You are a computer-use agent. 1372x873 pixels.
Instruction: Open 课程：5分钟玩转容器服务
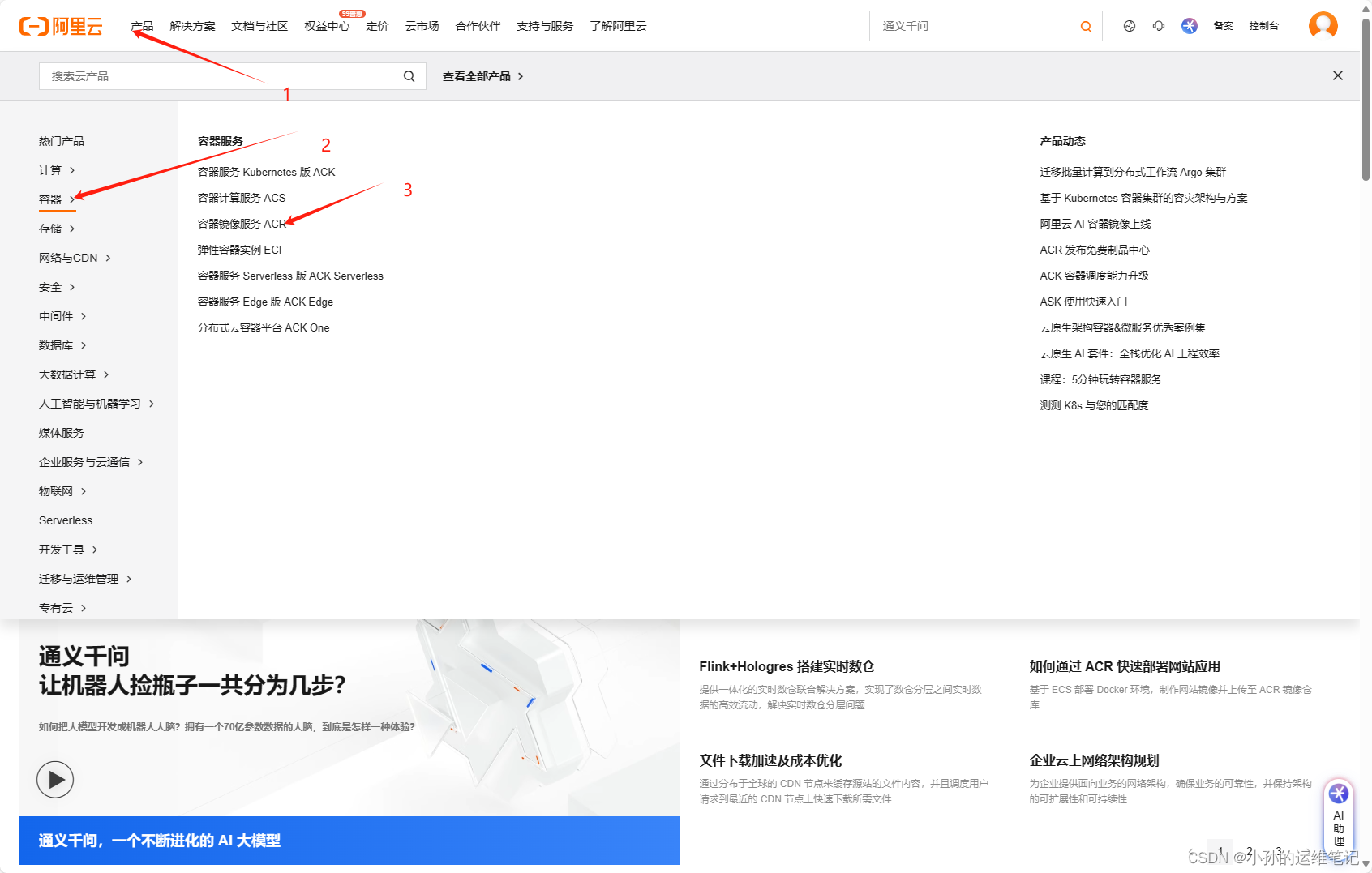tap(1100, 379)
